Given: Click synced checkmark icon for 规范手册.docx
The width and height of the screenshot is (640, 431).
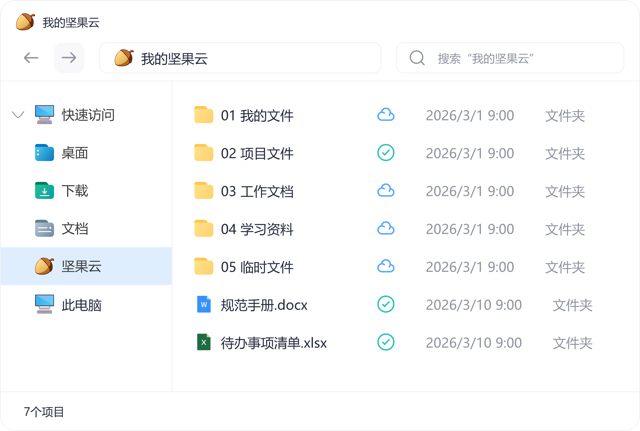Looking at the screenshot, I should click(386, 304).
